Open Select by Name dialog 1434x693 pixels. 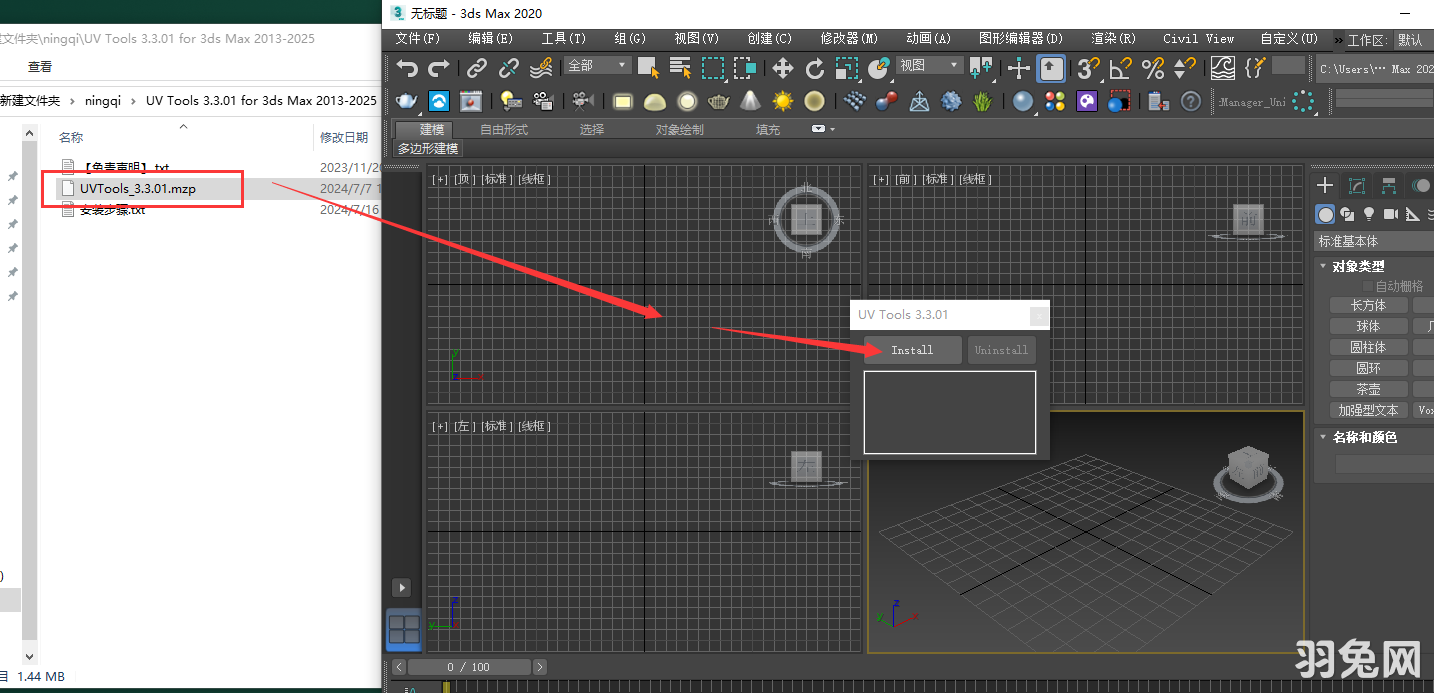[679, 68]
